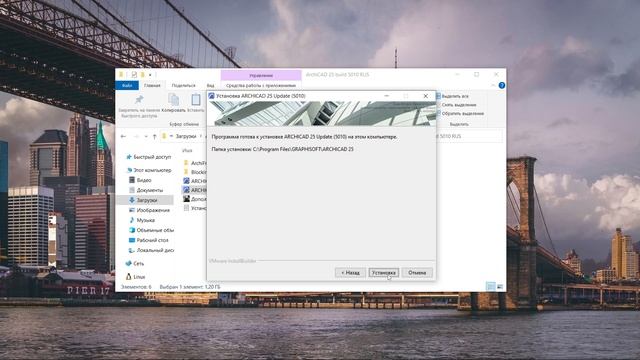Open the Explorer help question mark icon

click(x=502, y=85)
